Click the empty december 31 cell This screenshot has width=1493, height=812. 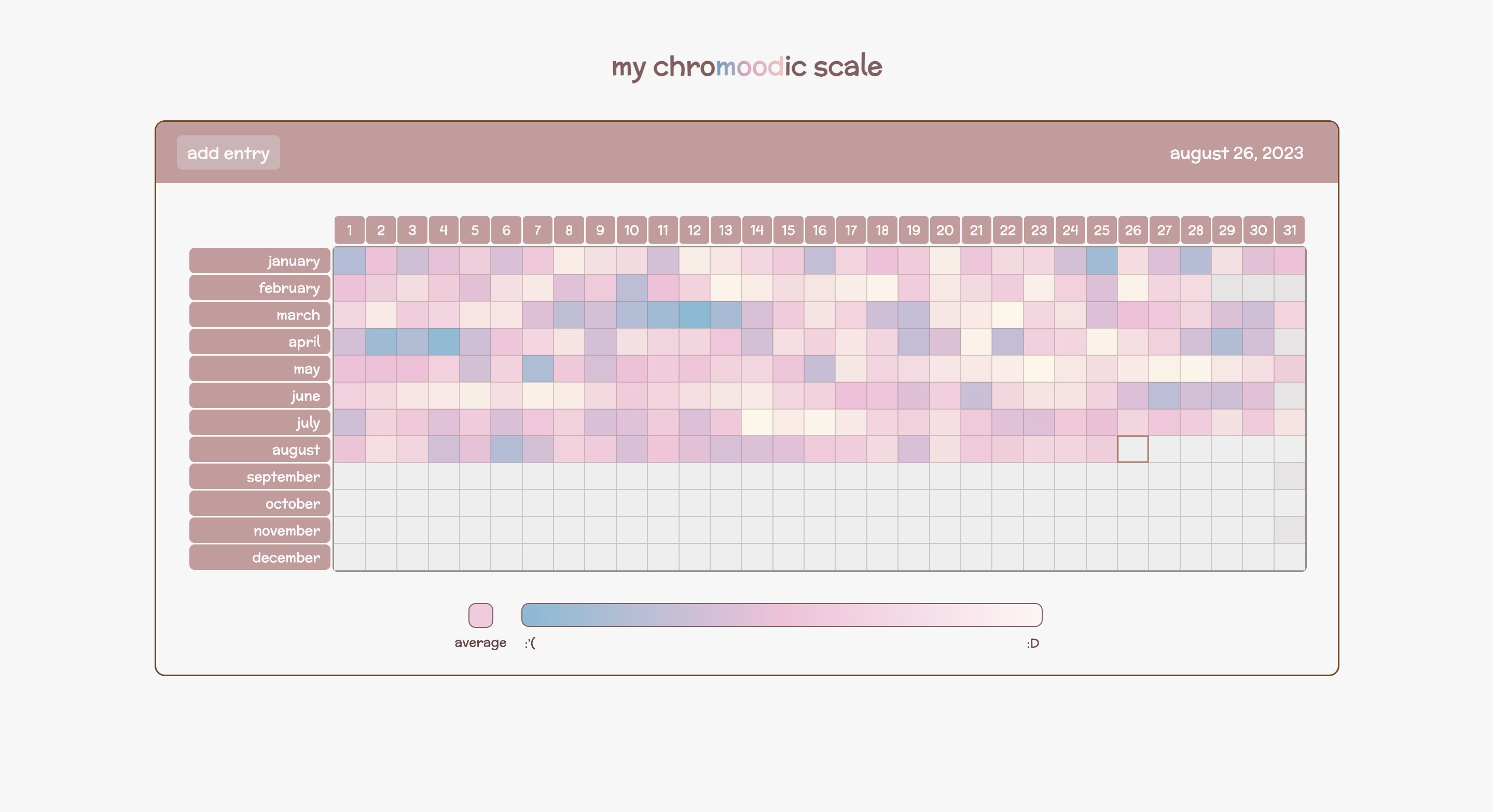[1290, 557]
